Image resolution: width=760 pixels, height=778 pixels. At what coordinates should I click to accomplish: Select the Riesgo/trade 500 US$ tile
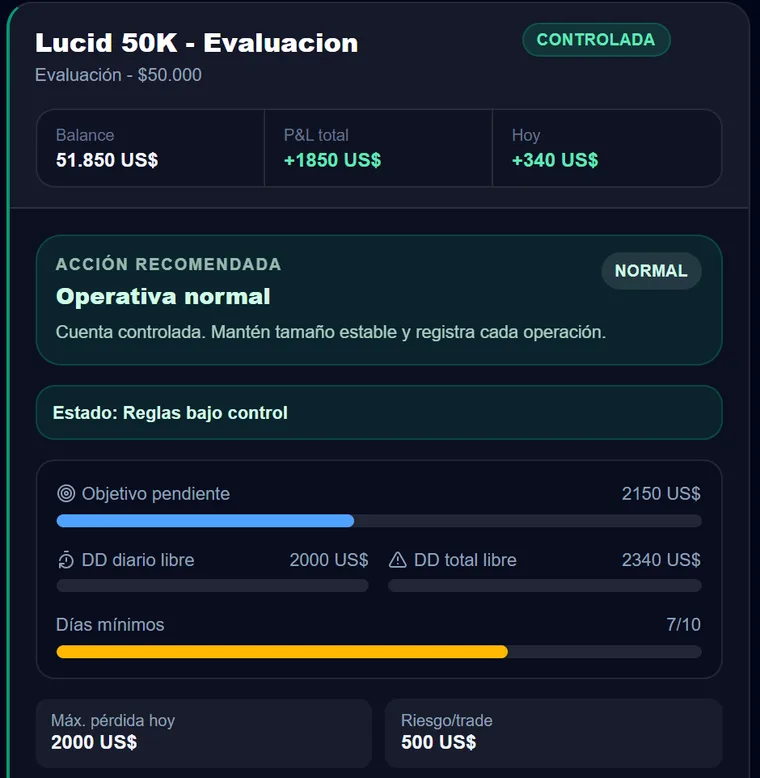[554, 733]
